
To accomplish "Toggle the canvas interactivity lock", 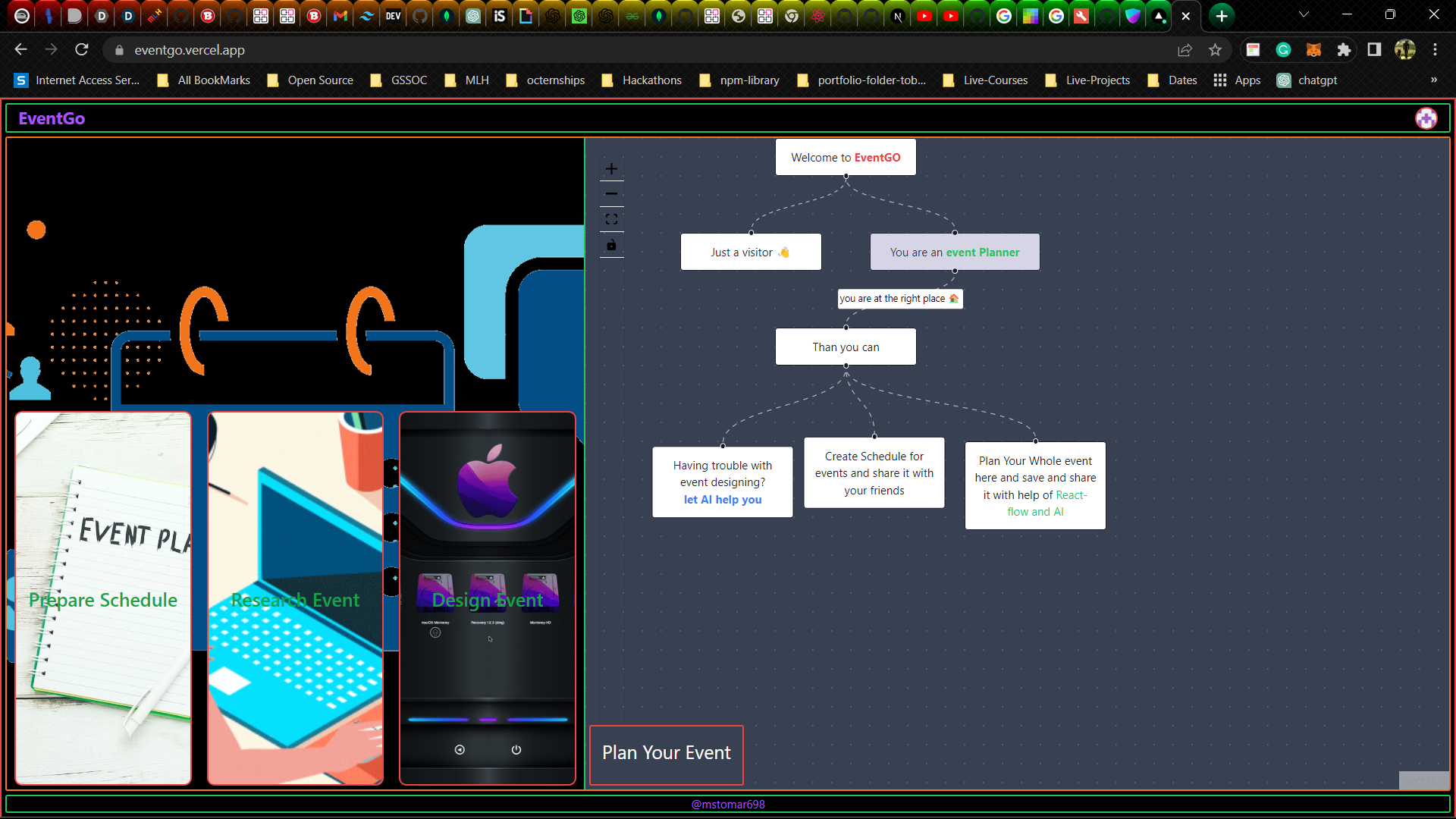I will 611,245.
